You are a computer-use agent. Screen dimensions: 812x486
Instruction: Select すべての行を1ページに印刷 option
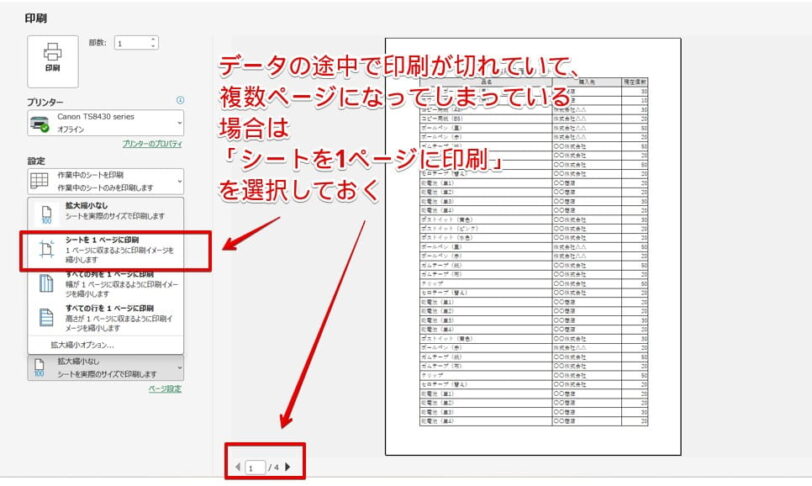(x=106, y=318)
